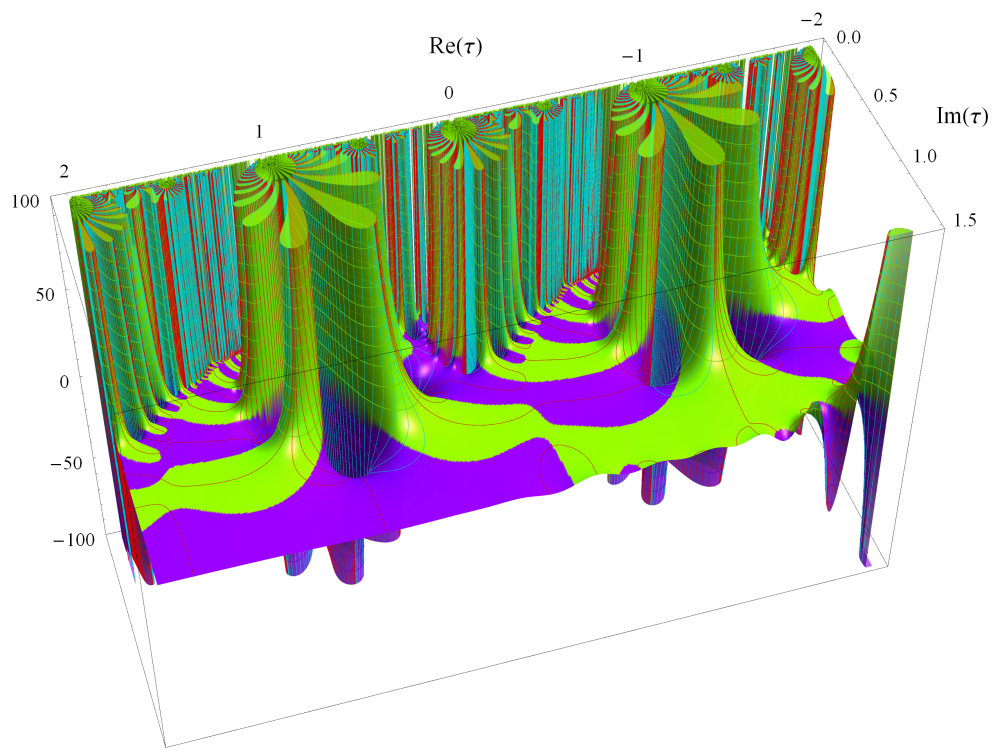Select the tick label 1 on Re(τ) axis

pos(259,131)
